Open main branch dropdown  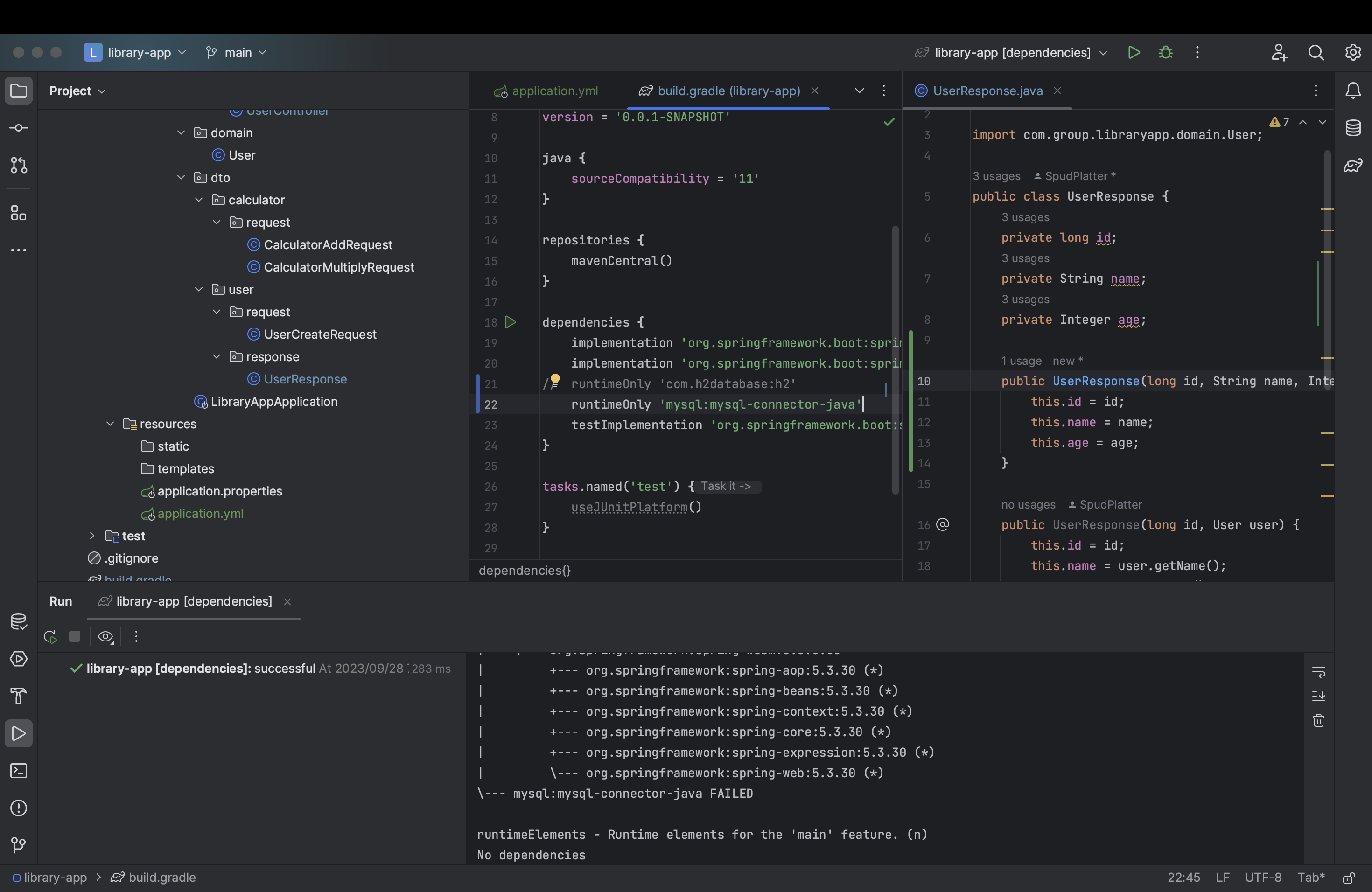236,52
